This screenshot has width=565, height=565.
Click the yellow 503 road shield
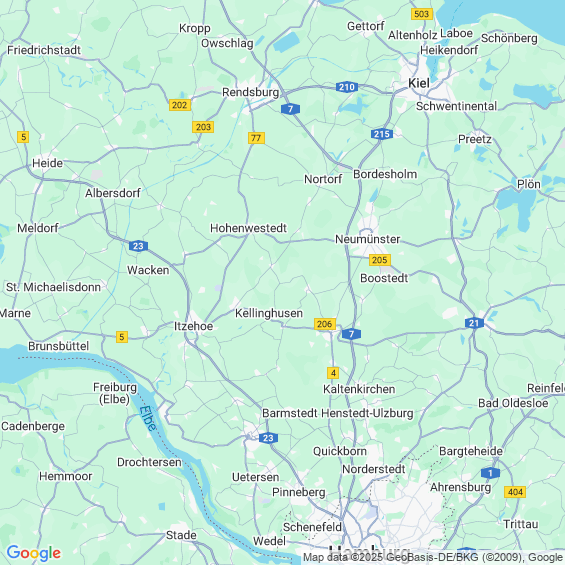tap(422, 14)
